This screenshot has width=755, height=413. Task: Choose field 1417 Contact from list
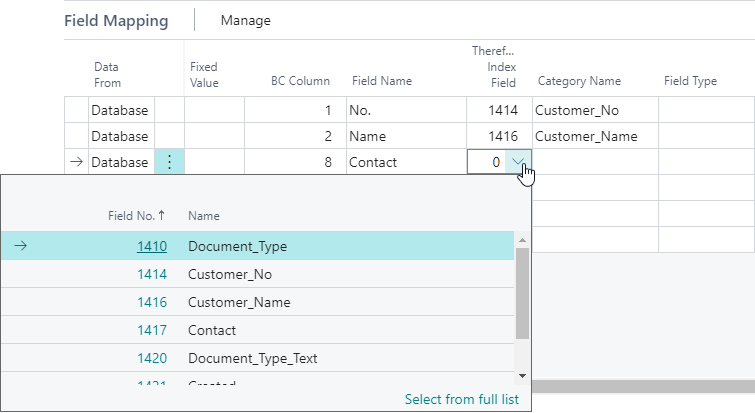152,330
